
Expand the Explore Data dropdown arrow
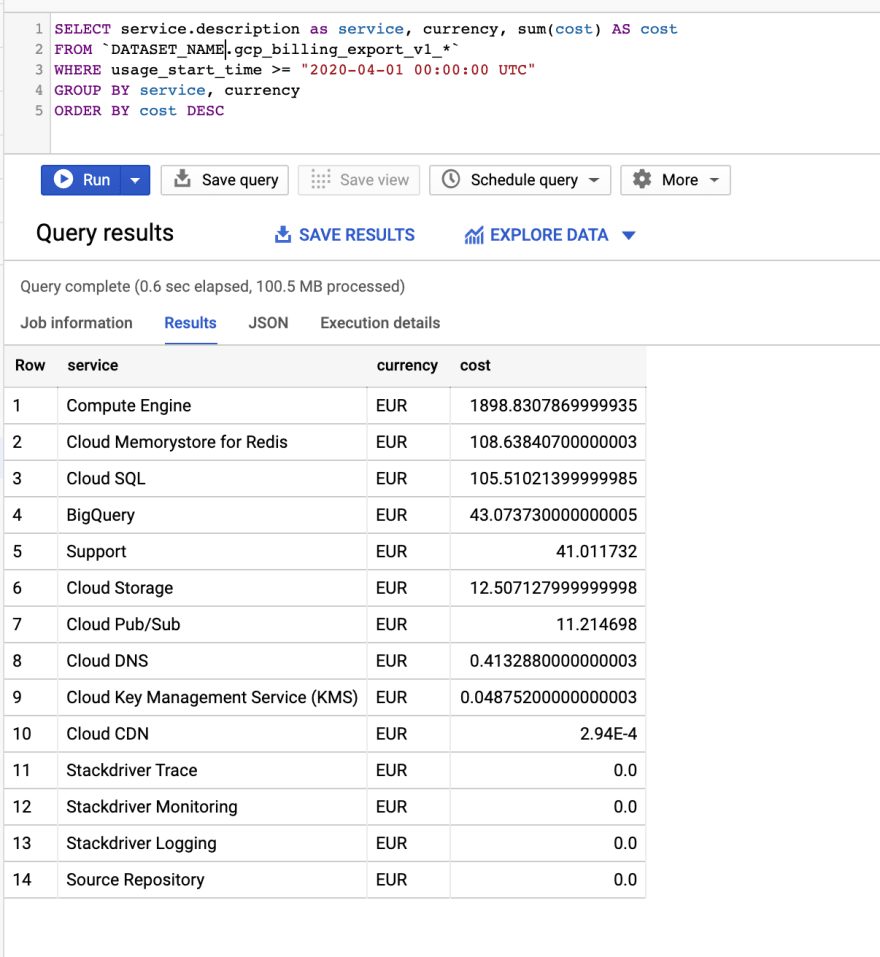click(x=629, y=236)
